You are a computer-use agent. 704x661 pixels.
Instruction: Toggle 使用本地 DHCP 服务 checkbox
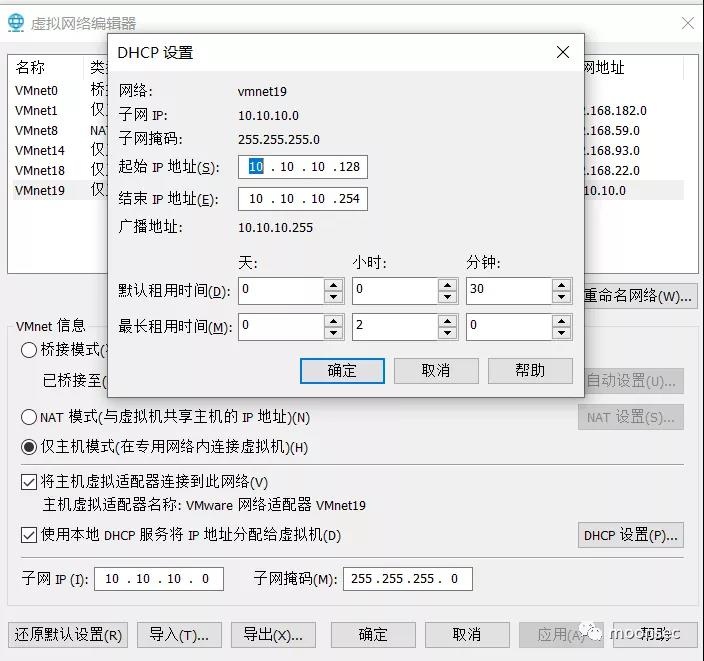click(29, 535)
